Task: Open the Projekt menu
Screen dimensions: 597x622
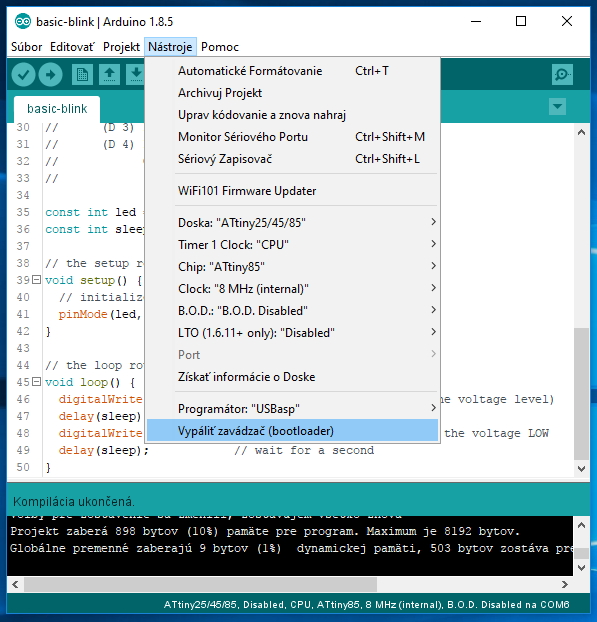Action: click(121, 47)
